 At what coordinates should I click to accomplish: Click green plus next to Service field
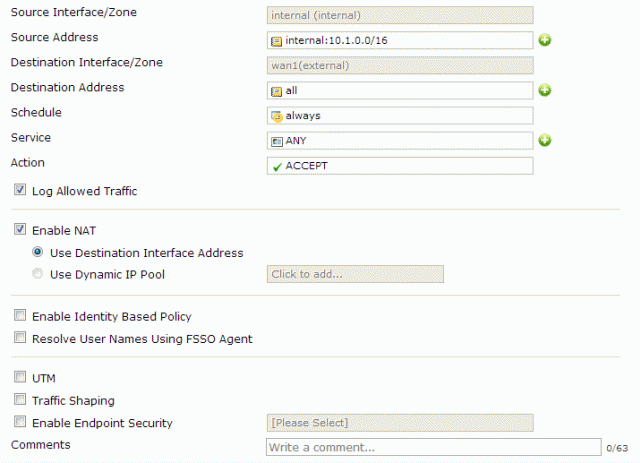click(x=545, y=141)
